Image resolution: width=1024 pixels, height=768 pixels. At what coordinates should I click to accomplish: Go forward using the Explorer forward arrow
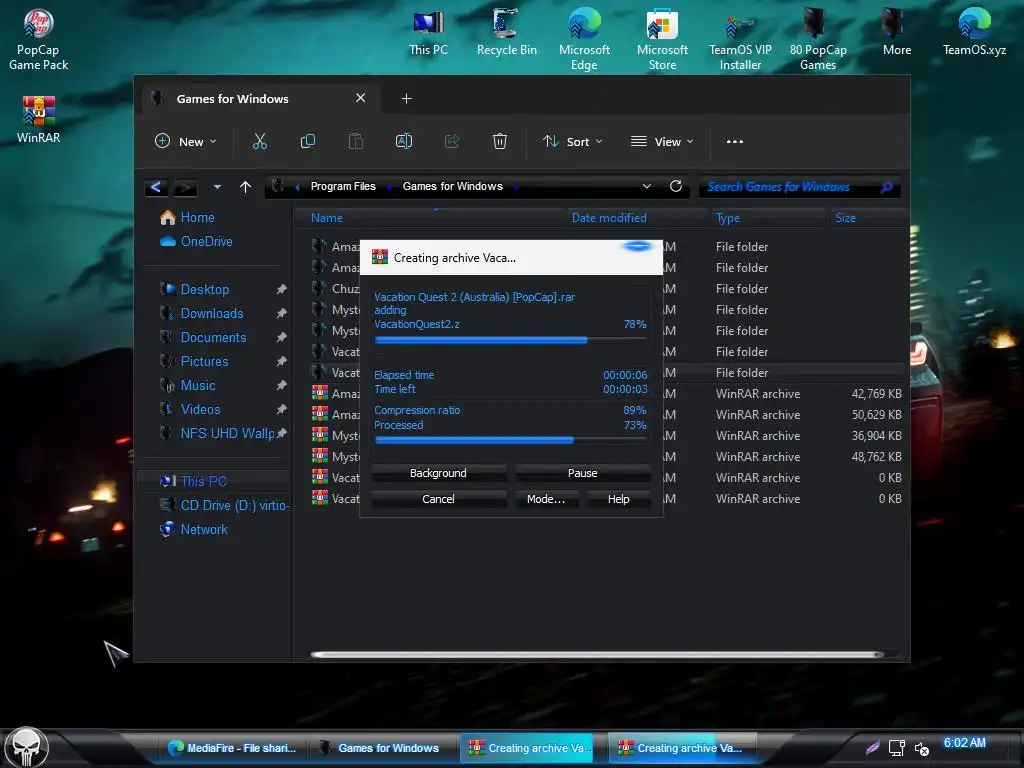point(185,187)
